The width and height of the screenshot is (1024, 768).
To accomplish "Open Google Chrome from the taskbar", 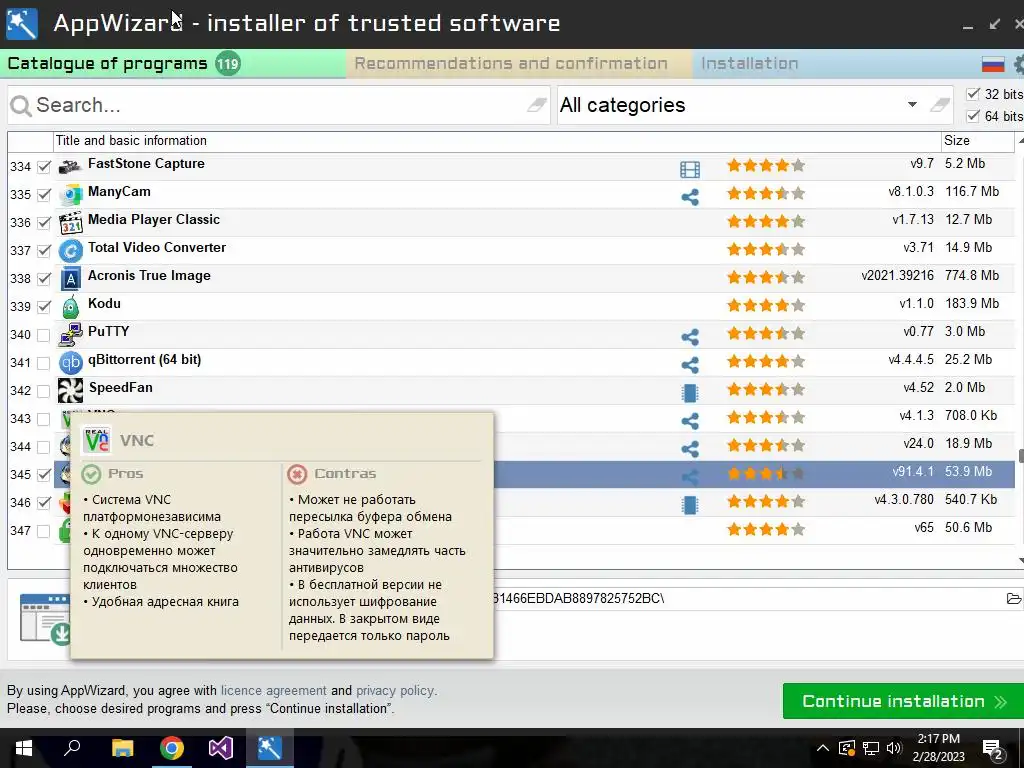I will coord(172,748).
